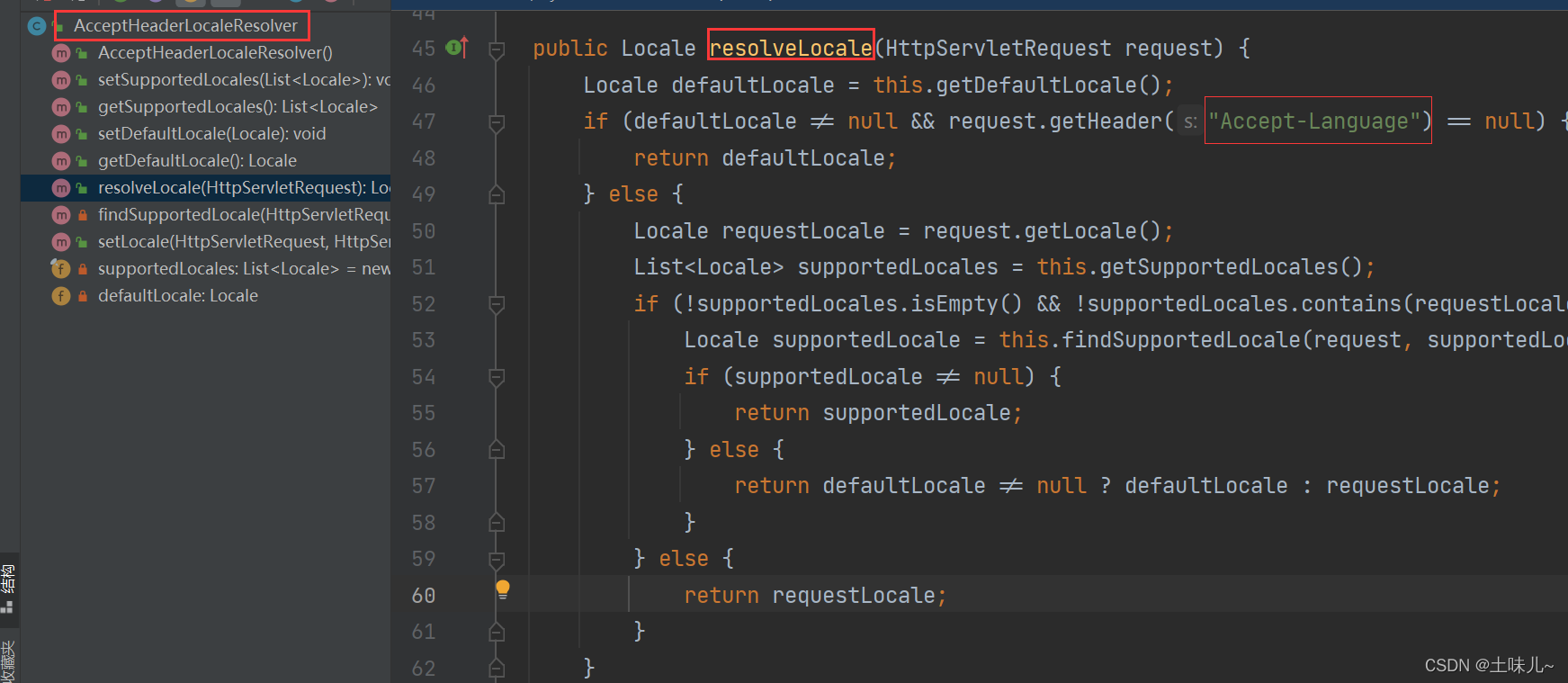
Task: Click line number 46 in the gutter
Action: [424, 85]
